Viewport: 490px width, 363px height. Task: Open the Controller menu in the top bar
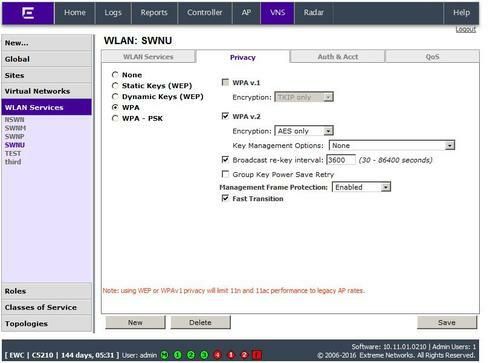pyautogui.click(x=204, y=13)
